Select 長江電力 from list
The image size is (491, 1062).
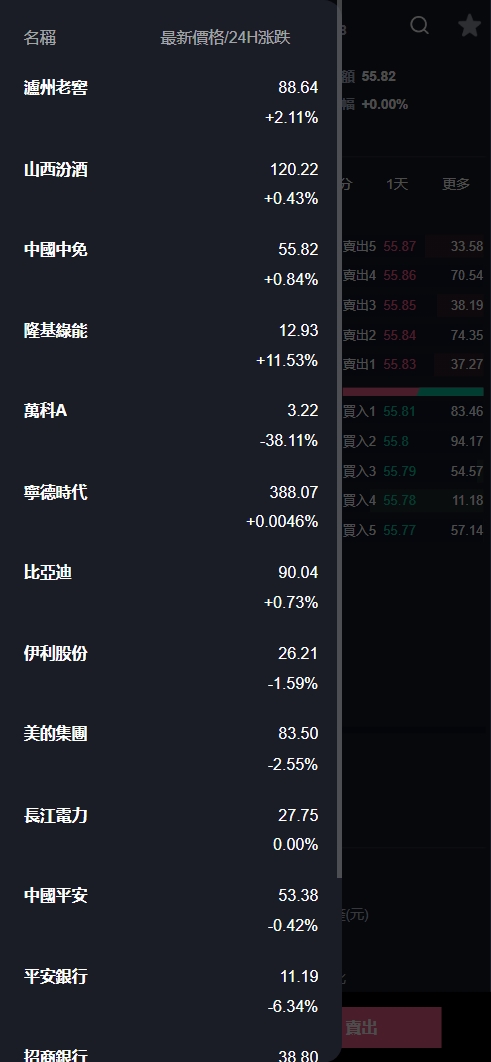(x=171, y=829)
